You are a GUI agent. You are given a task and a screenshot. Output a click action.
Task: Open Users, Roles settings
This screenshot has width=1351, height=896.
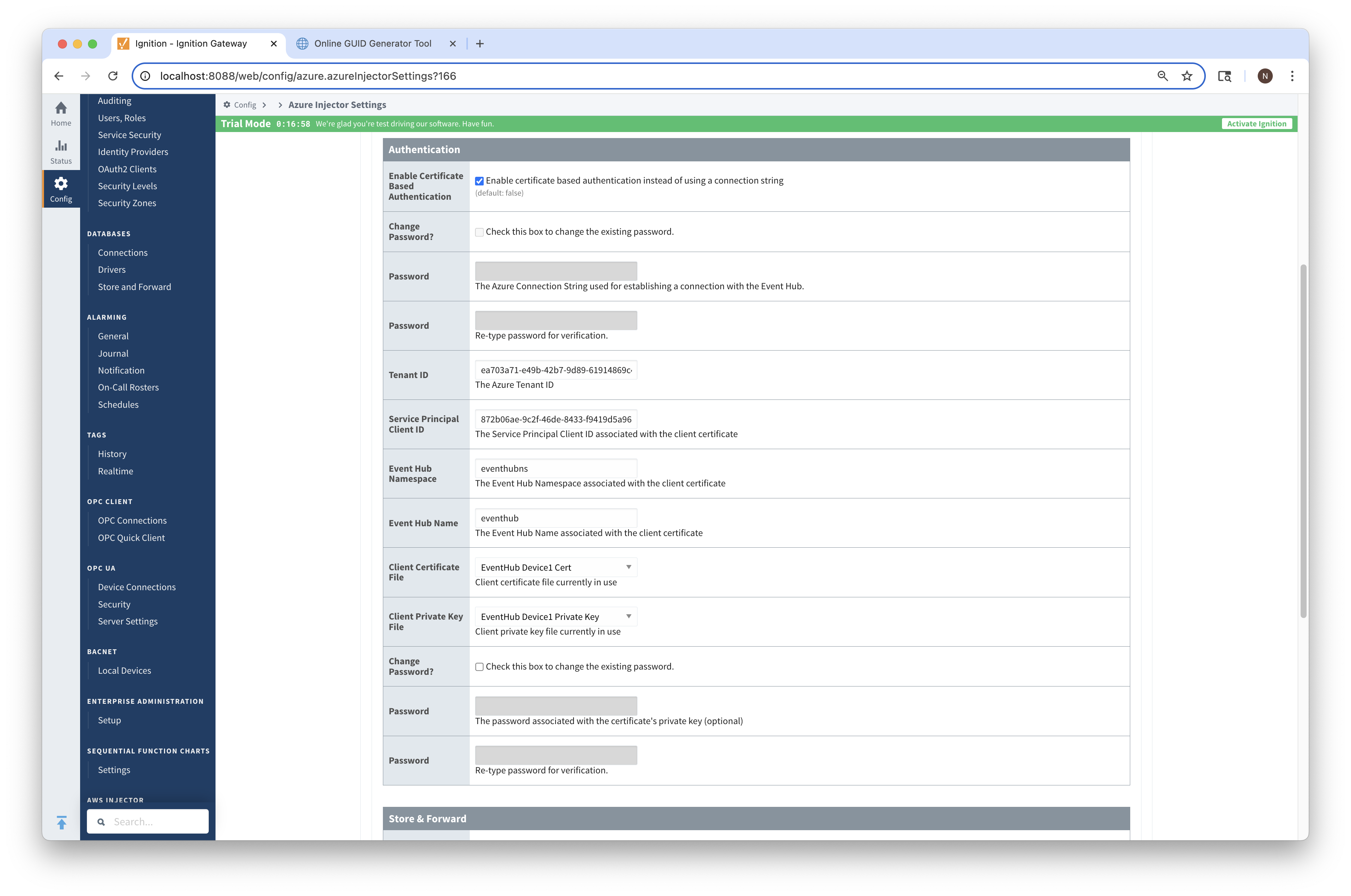pyautogui.click(x=122, y=118)
